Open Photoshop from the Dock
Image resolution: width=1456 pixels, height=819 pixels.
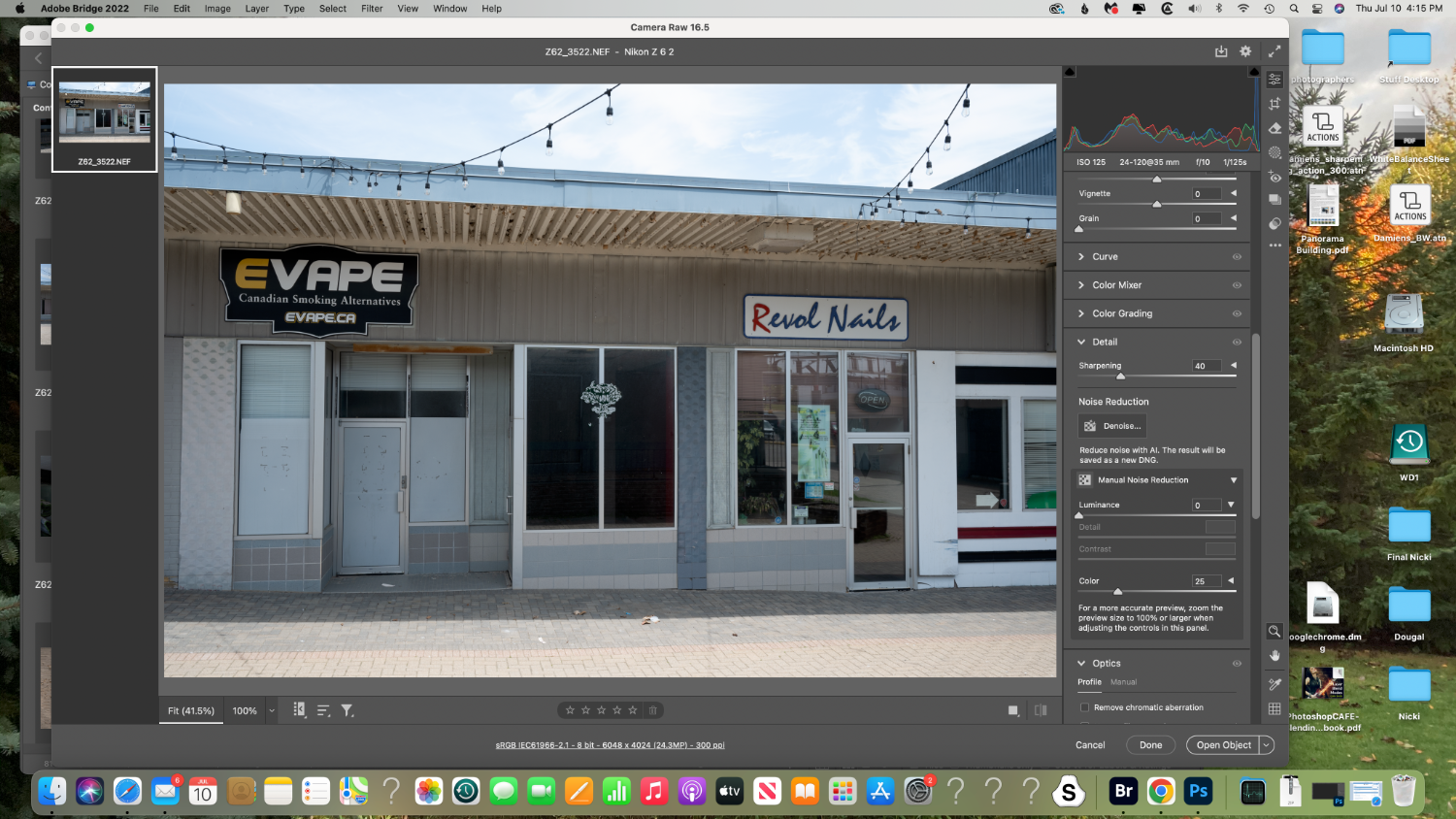[1199, 791]
